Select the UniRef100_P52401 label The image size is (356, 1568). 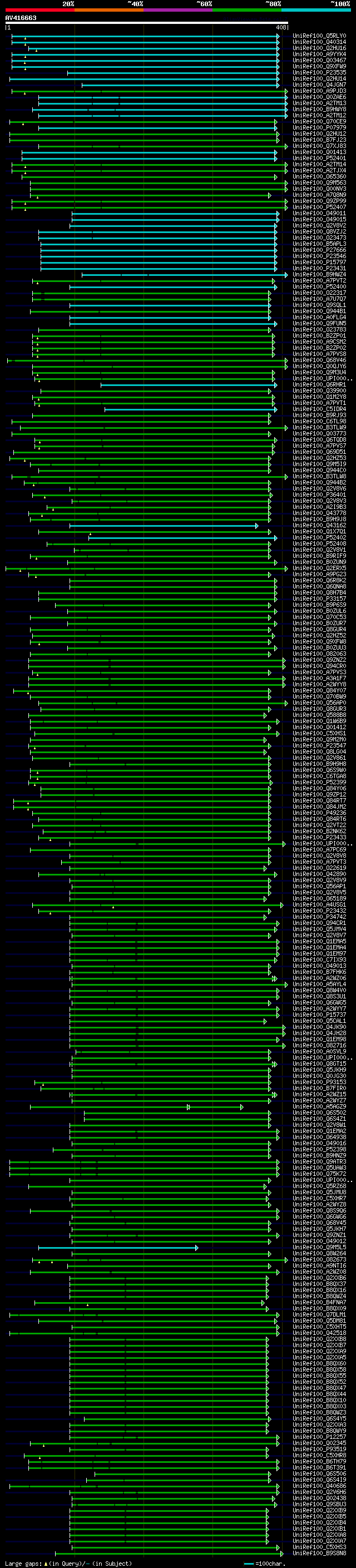[319, 159]
